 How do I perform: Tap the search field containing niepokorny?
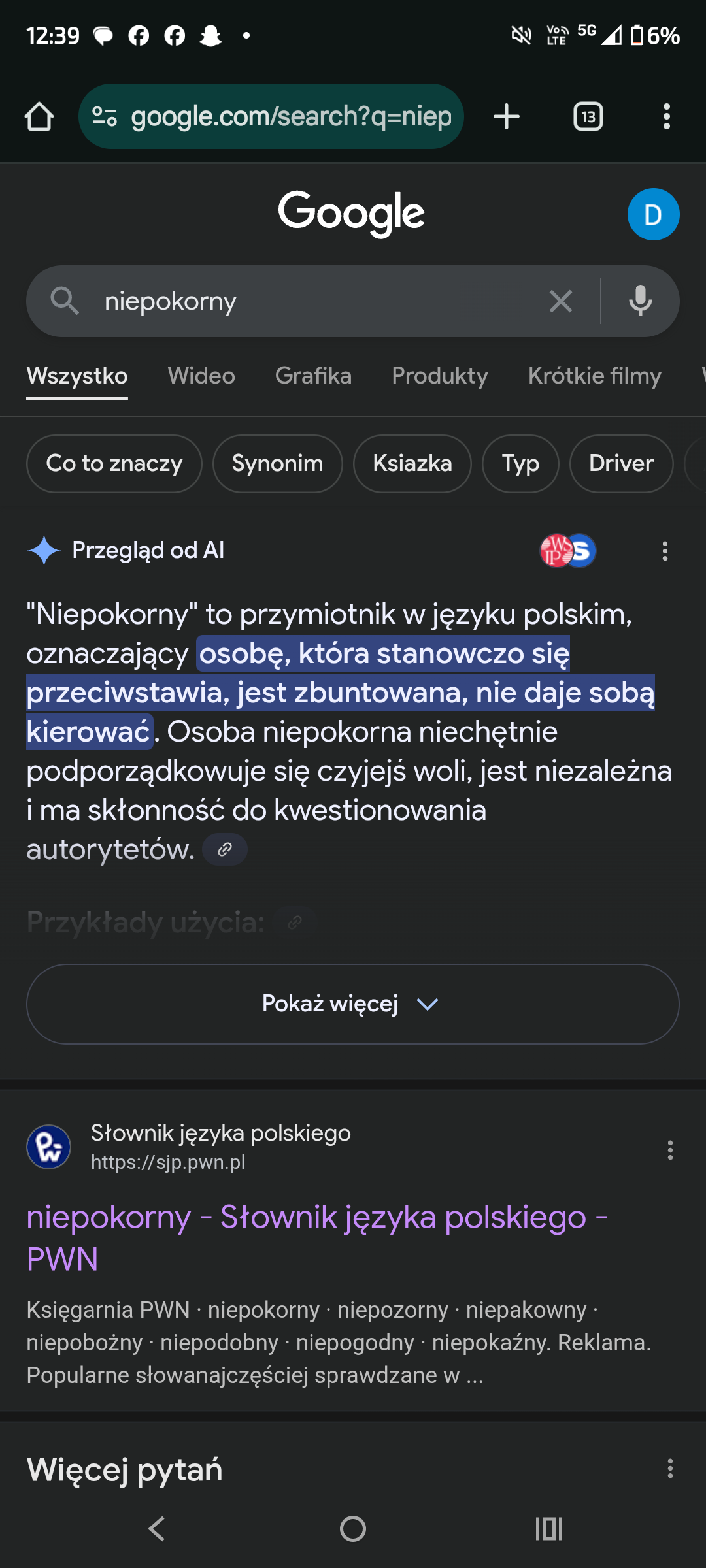[314, 301]
